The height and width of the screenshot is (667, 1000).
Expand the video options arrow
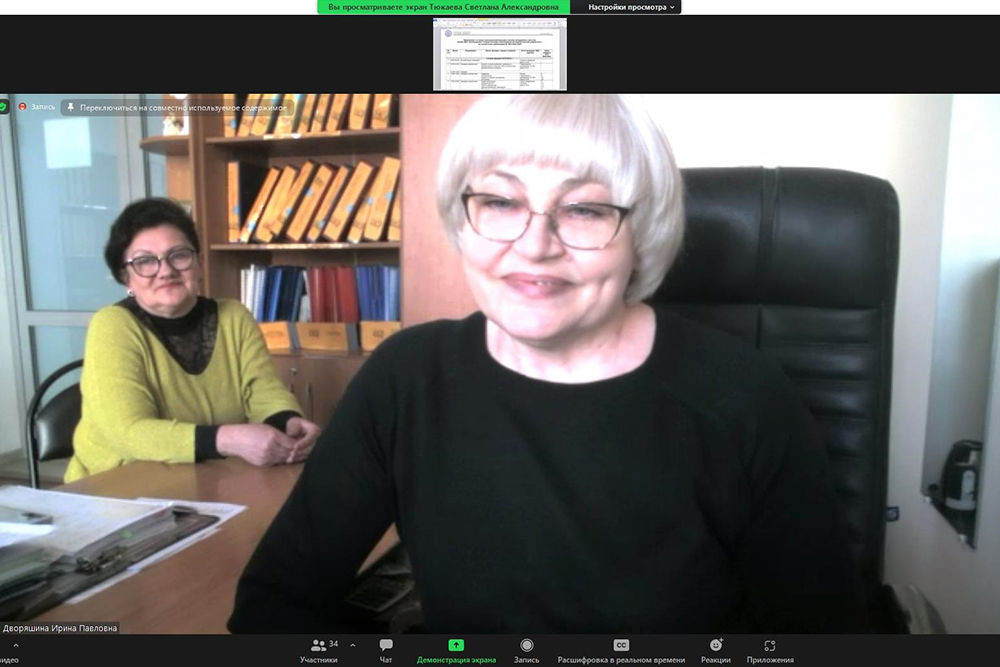tap(16, 645)
